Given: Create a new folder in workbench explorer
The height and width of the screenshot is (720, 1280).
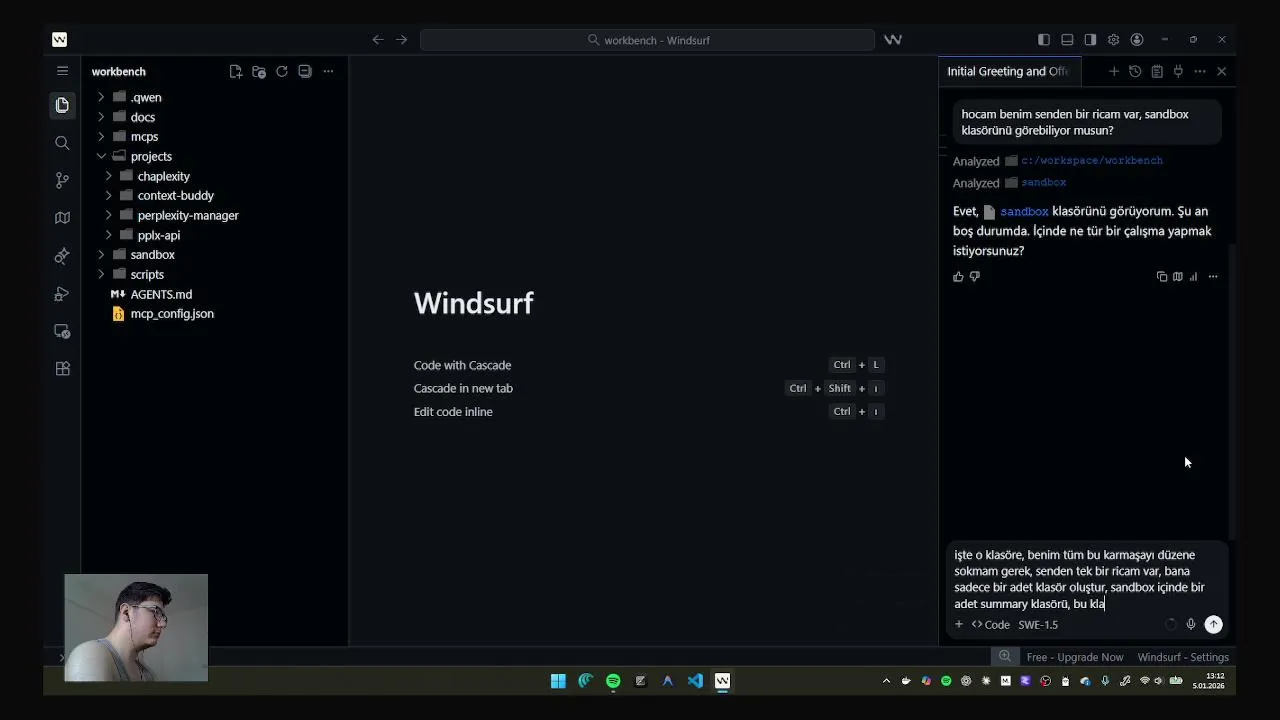Looking at the screenshot, I should click(x=259, y=71).
